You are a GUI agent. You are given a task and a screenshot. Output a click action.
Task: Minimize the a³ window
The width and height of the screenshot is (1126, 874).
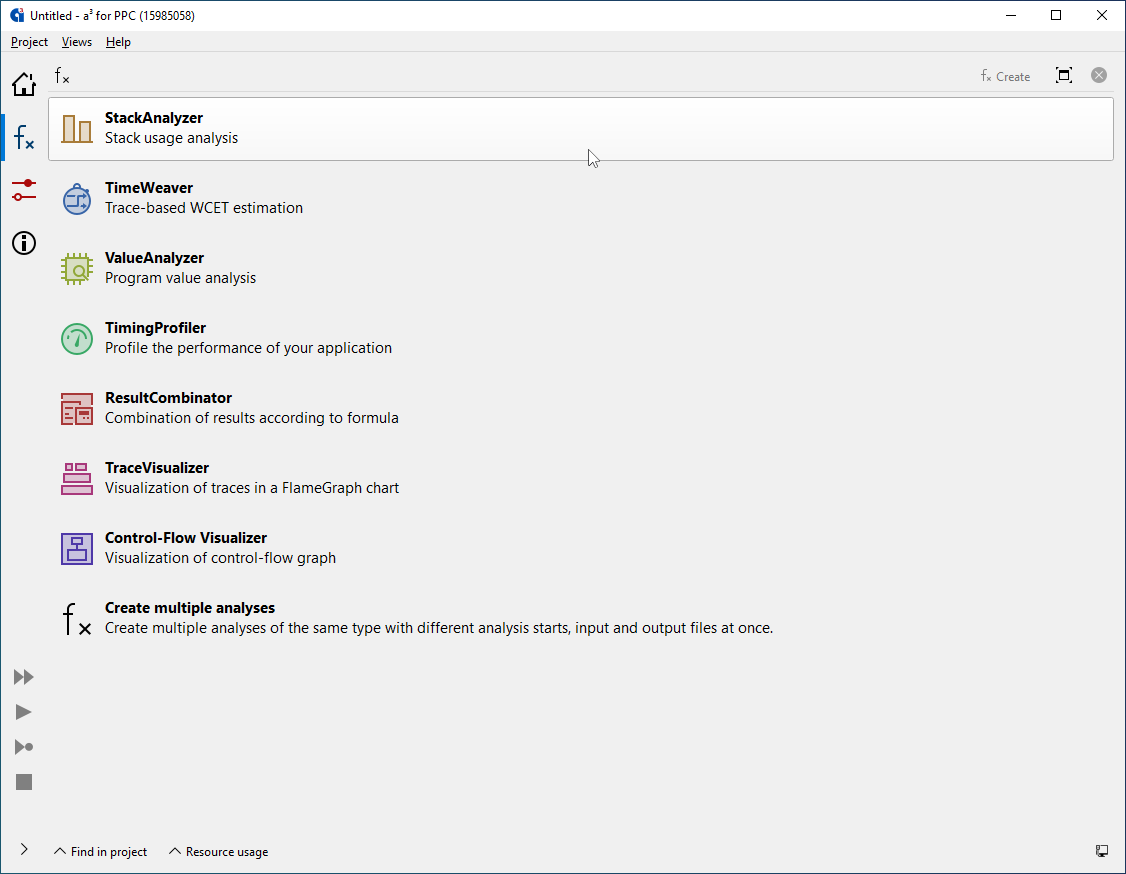point(1011,15)
